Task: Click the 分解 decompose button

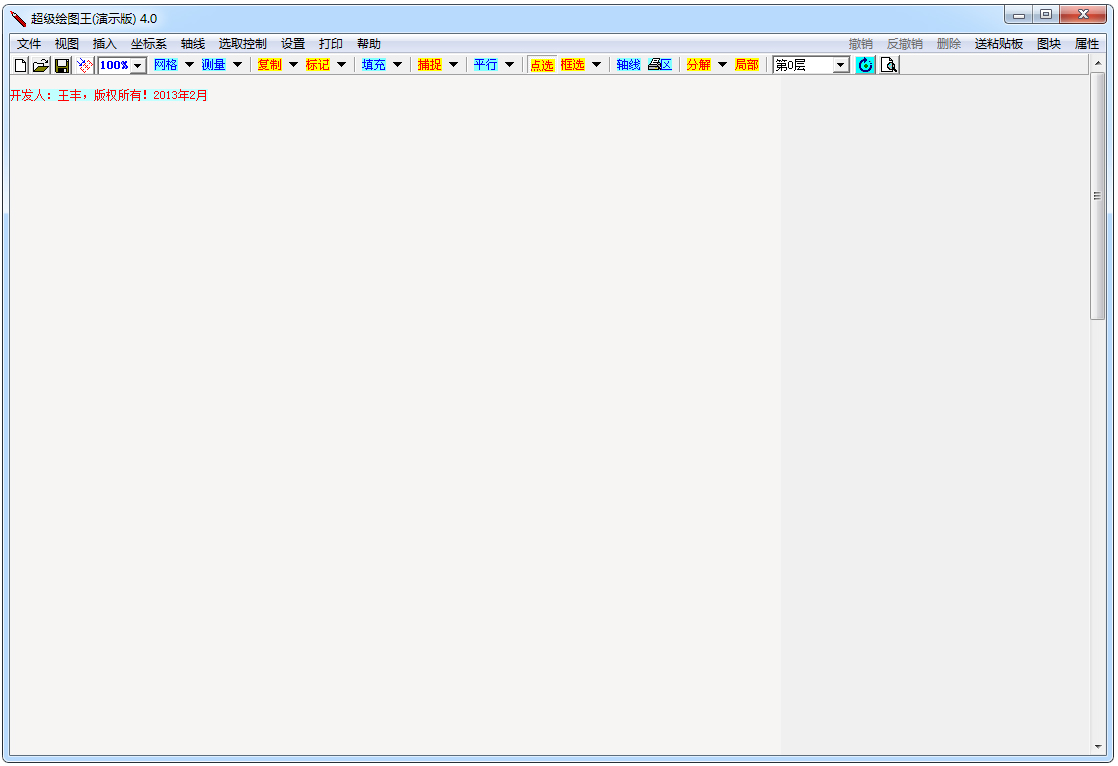Action: tap(699, 65)
